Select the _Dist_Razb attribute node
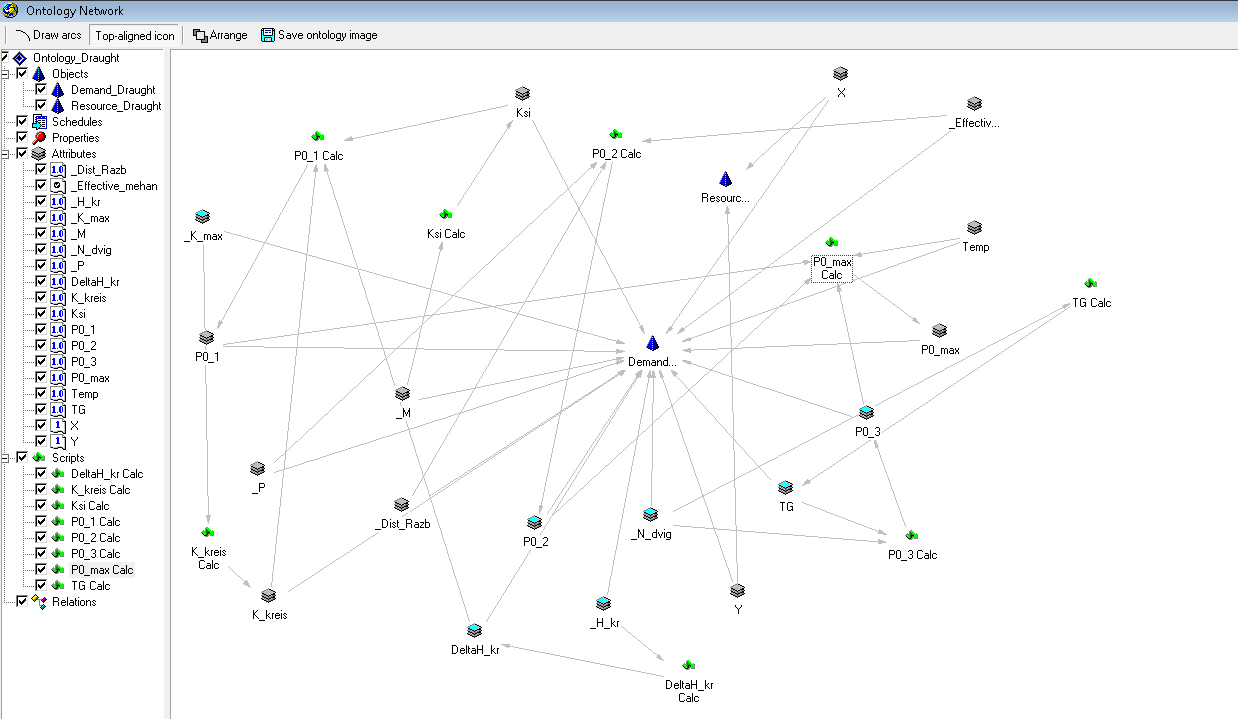The height and width of the screenshot is (719, 1238). tap(401, 505)
